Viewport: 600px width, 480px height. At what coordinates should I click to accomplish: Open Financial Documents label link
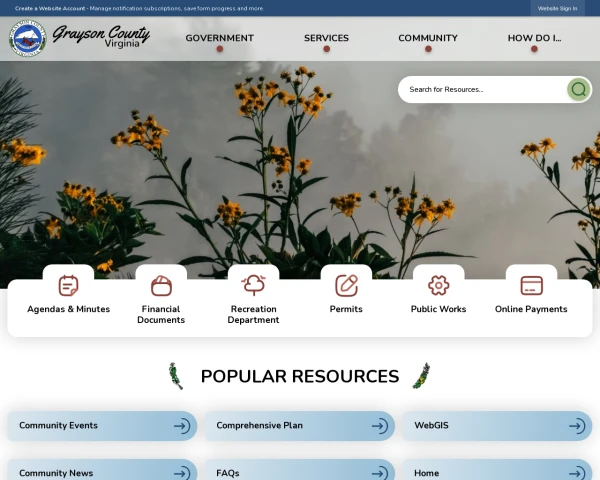[x=161, y=314]
